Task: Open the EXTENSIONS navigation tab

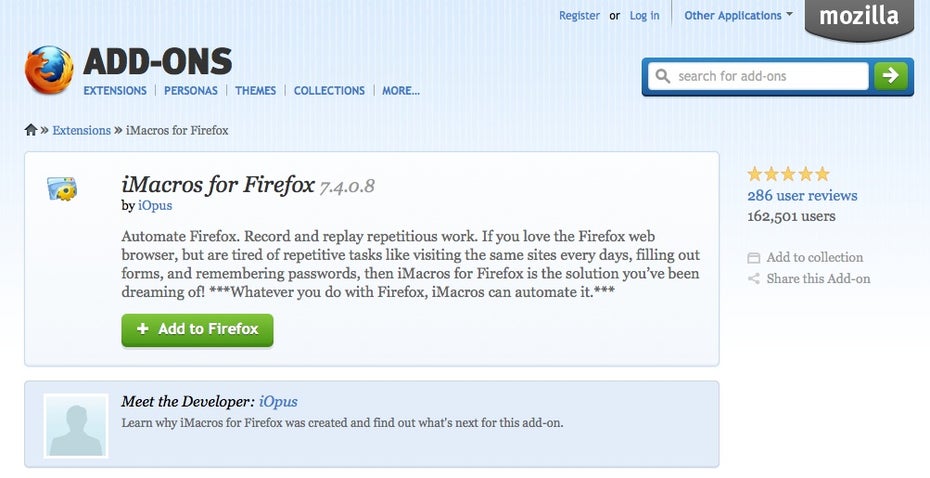Action: click(x=115, y=91)
